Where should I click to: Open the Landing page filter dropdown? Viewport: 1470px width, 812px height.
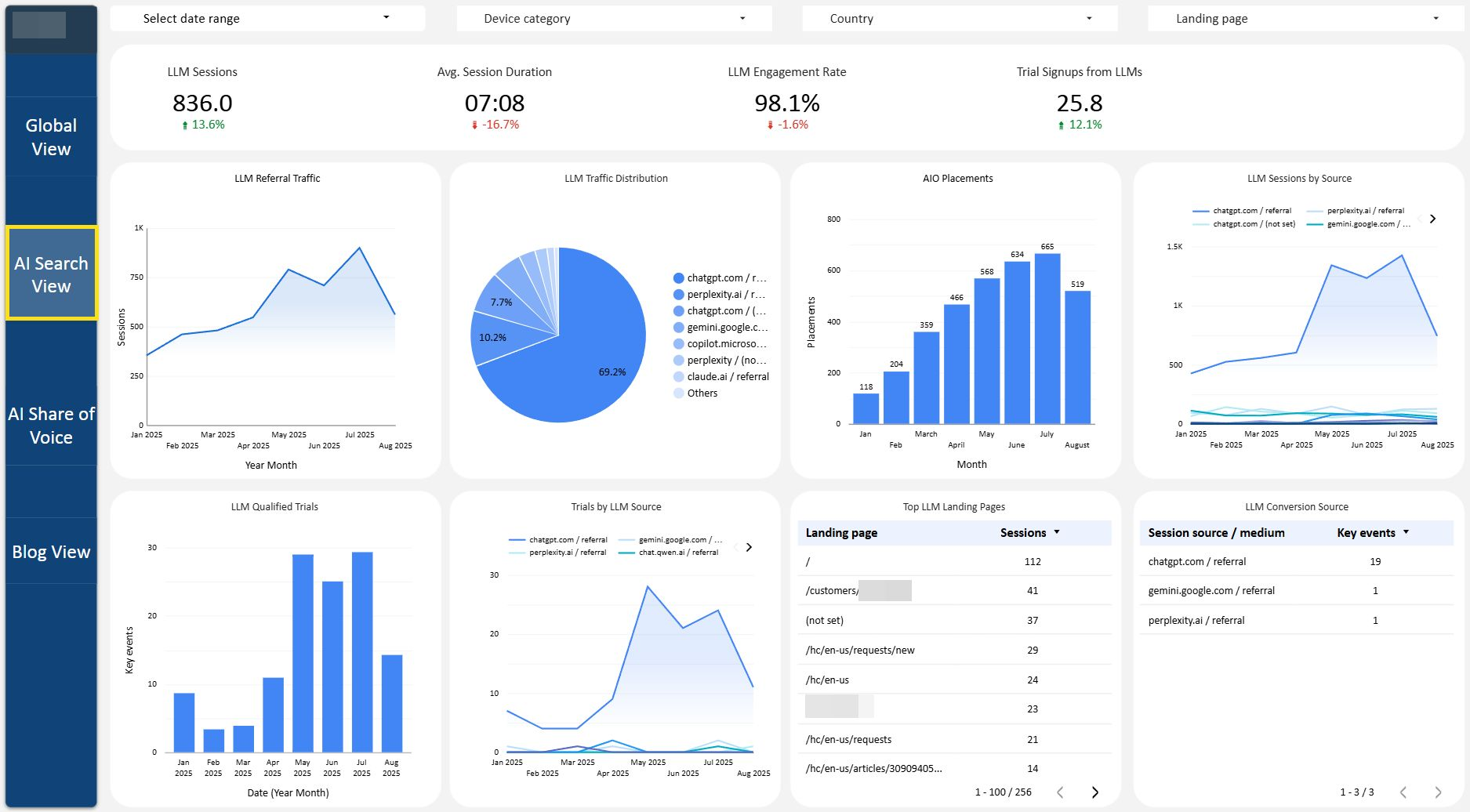coord(1301,18)
